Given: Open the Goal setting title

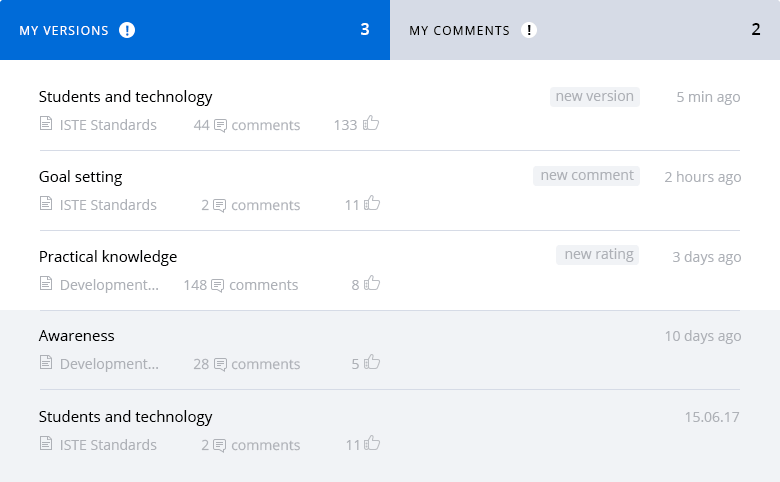Looking at the screenshot, I should click(81, 177).
